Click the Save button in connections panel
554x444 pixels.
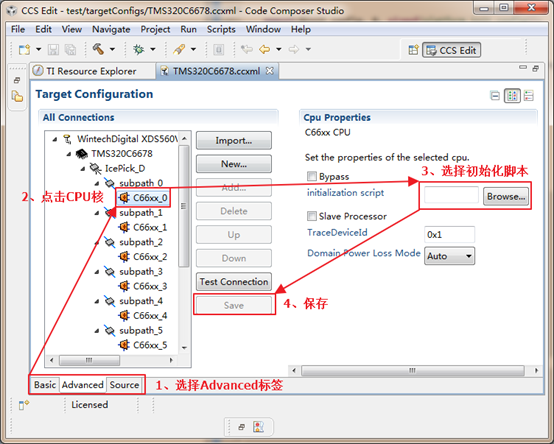click(x=234, y=305)
